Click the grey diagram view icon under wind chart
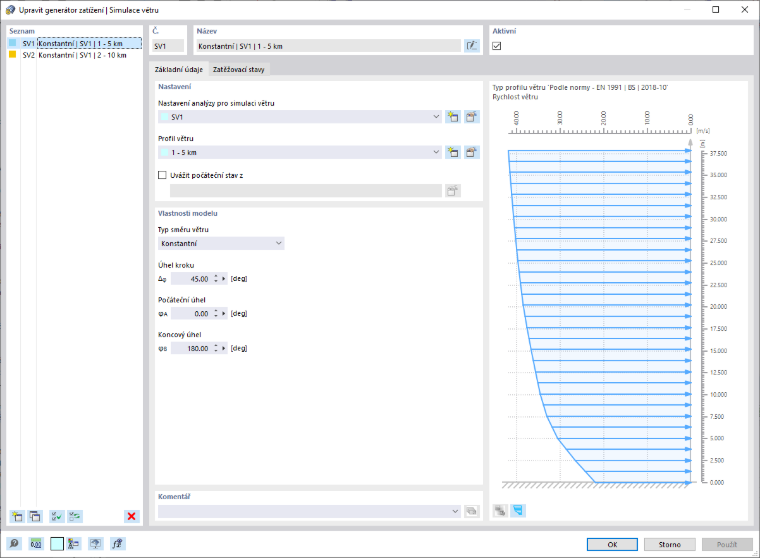The height and width of the screenshot is (558, 760). tap(500, 510)
